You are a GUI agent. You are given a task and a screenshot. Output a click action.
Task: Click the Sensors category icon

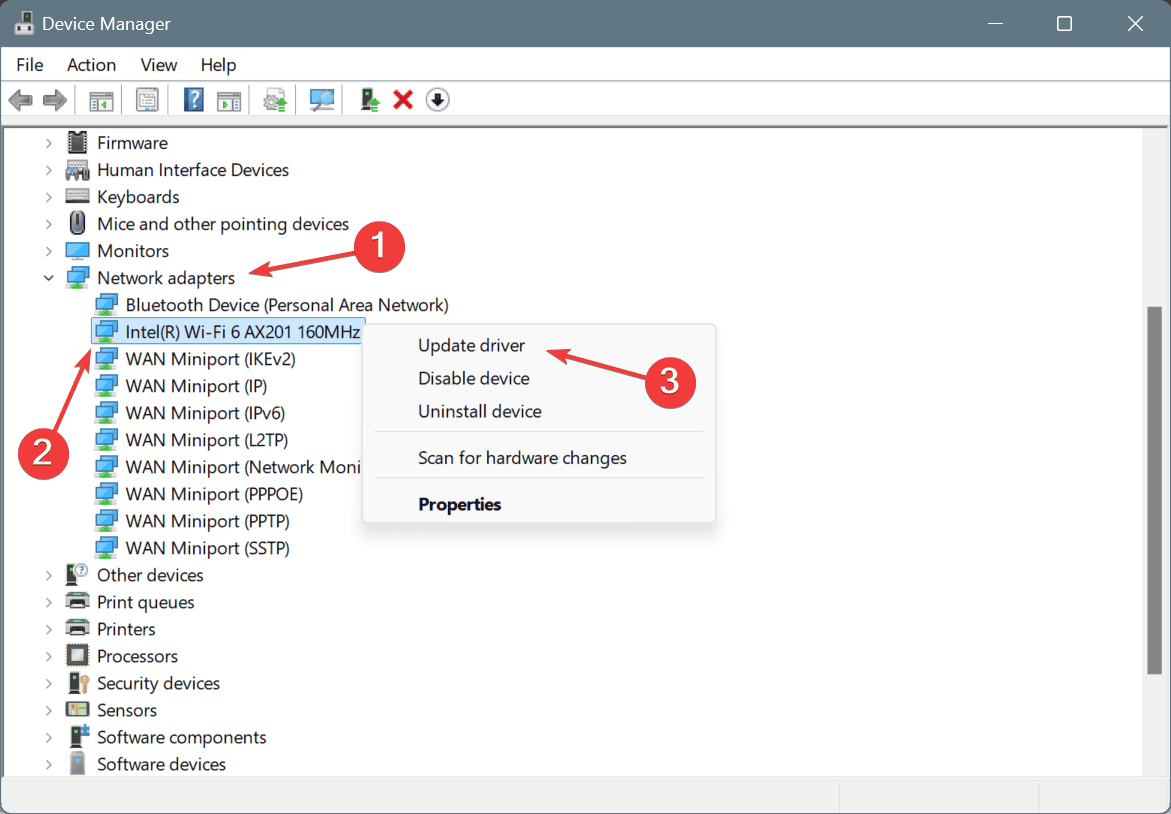point(77,709)
